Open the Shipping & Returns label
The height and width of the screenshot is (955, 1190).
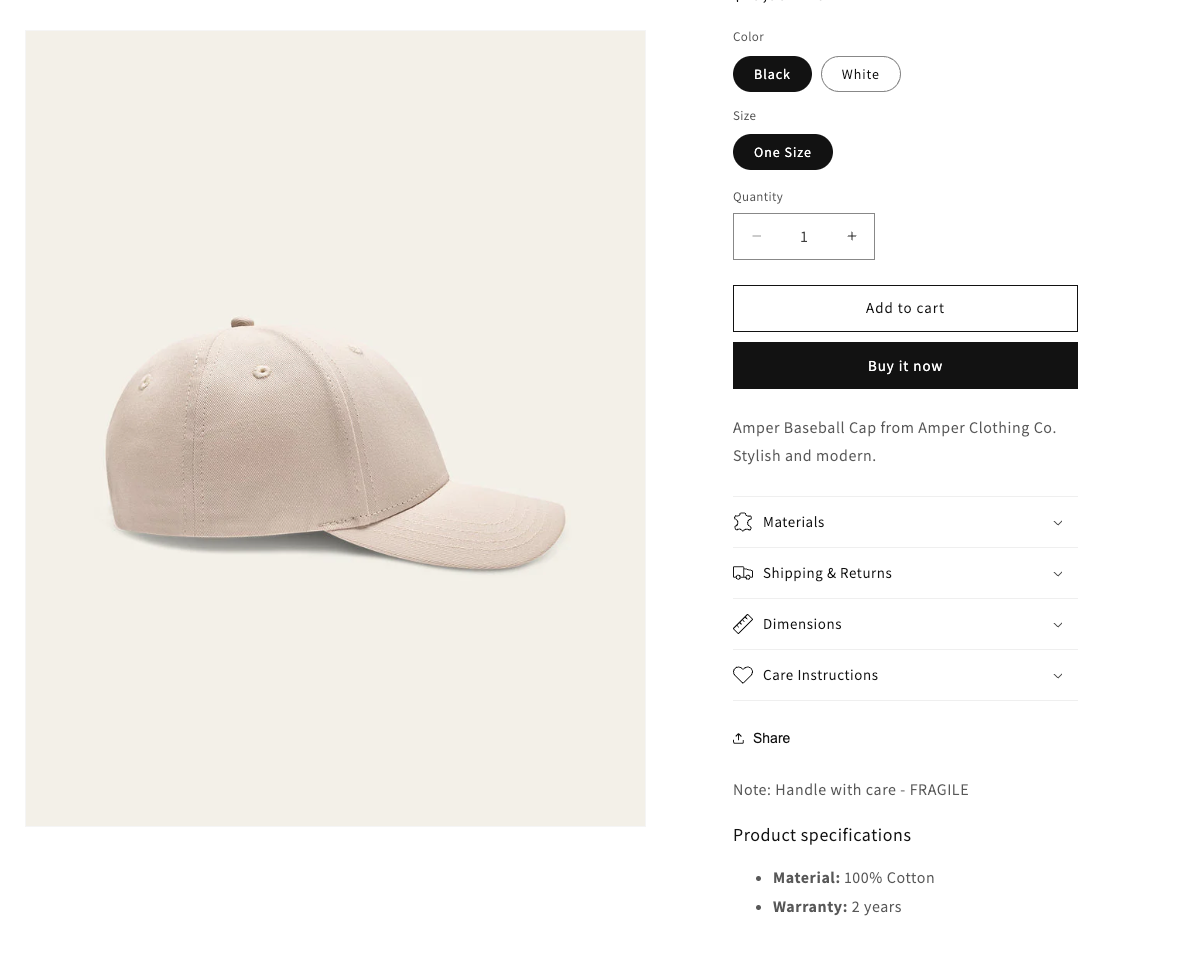(x=827, y=573)
